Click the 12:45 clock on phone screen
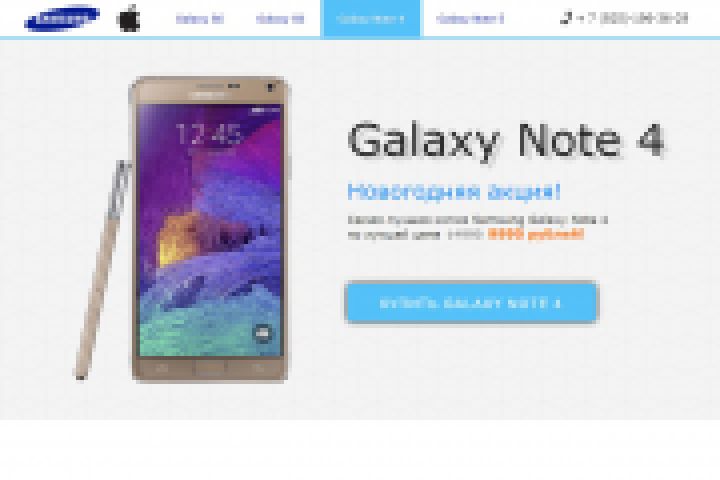 pos(209,134)
